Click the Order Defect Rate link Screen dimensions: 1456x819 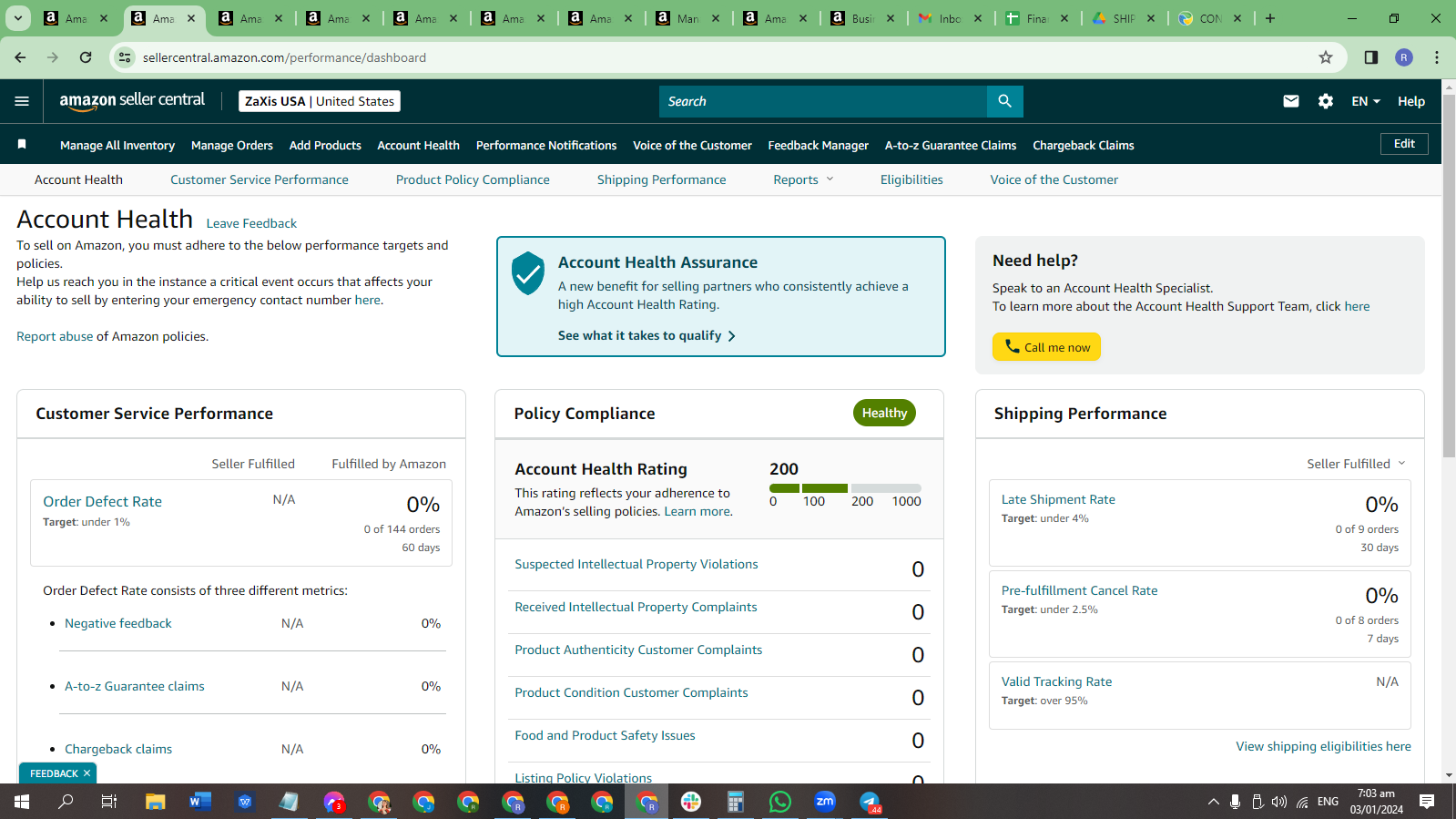[103, 501]
